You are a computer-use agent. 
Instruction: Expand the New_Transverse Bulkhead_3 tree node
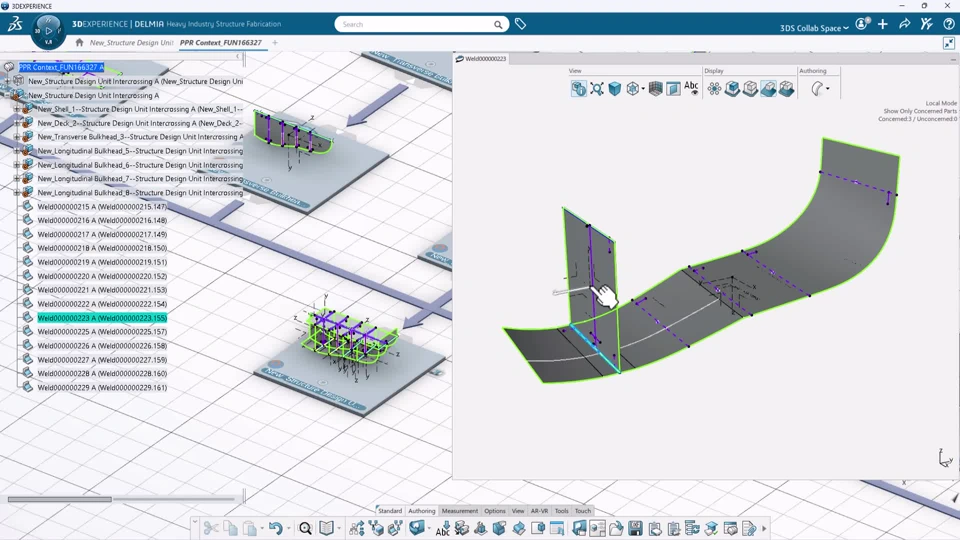[x=17, y=137]
